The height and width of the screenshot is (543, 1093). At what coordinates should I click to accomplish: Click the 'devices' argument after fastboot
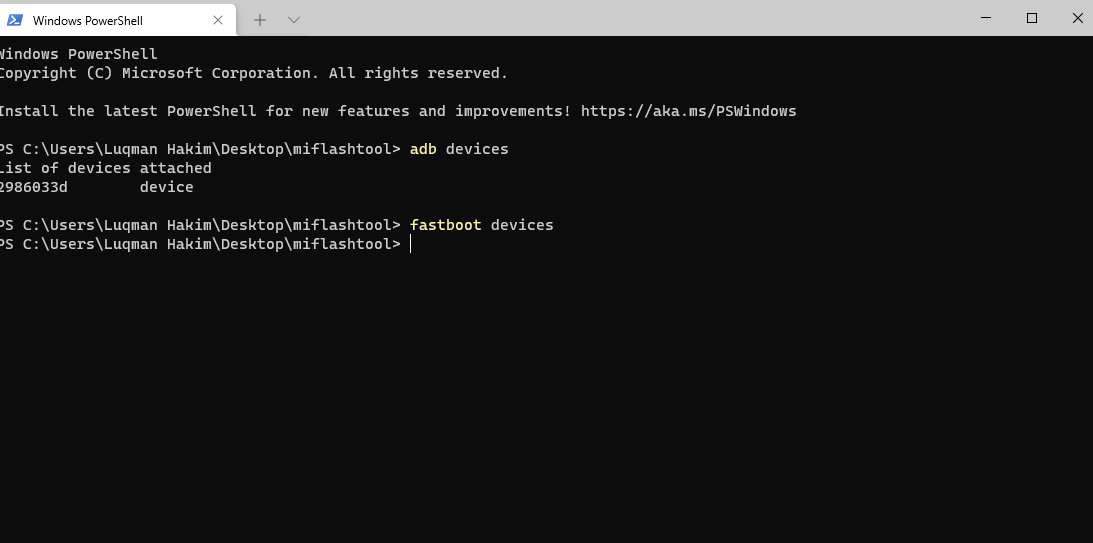522,225
